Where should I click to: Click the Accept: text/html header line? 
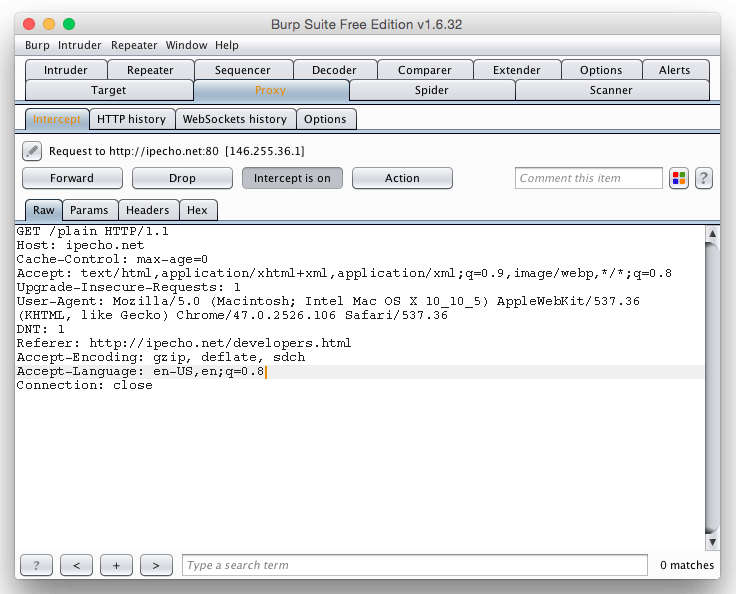(344, 273)
